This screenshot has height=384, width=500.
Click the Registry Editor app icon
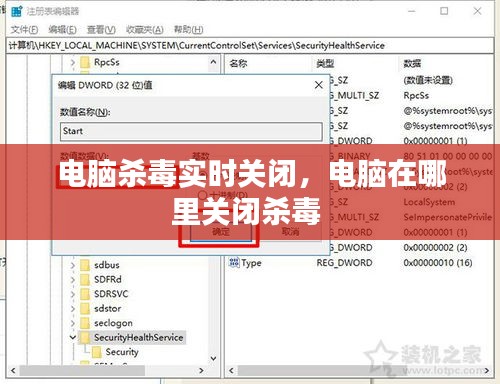(17, 11)
